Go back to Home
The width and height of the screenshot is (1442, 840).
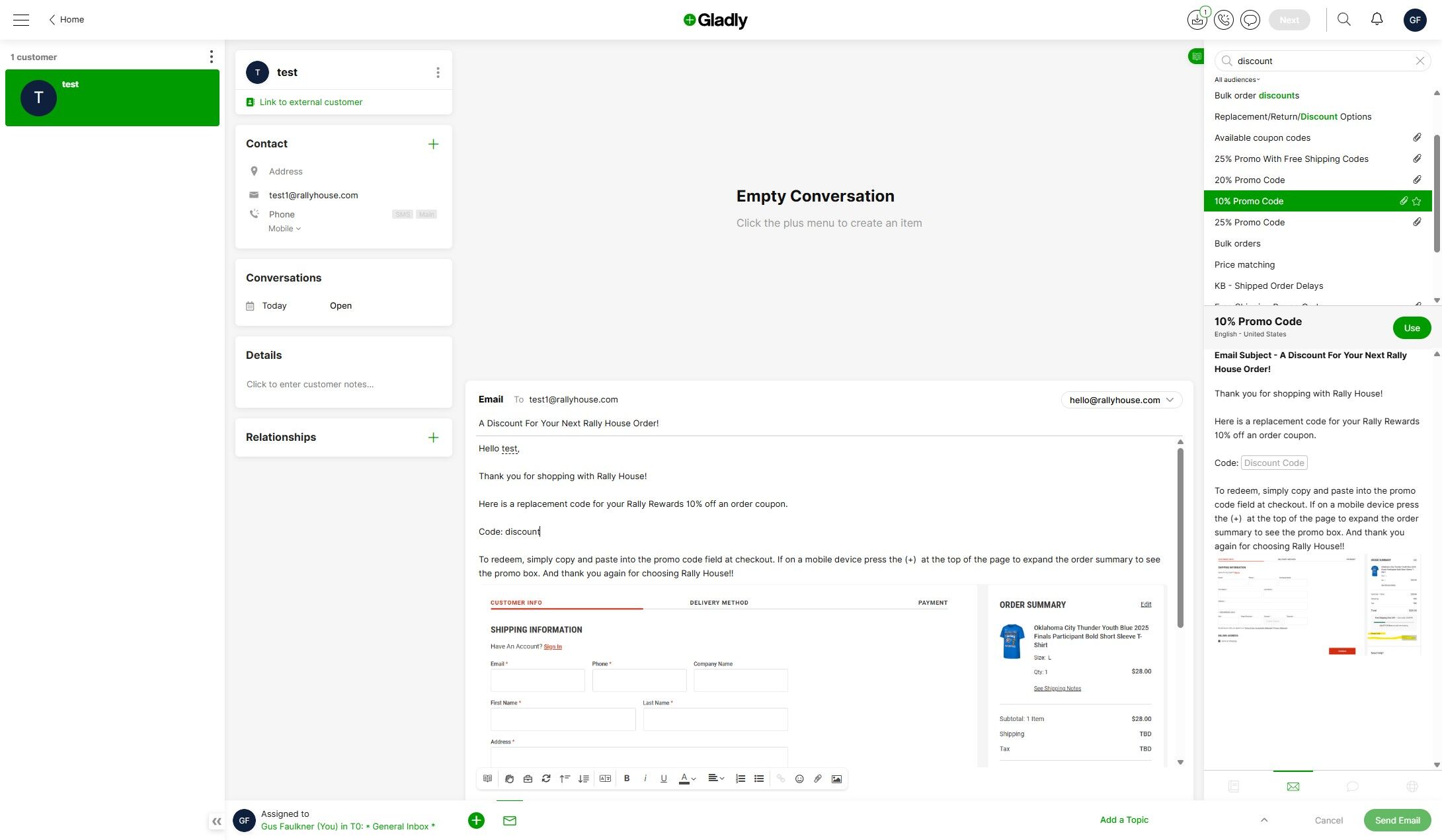click(x=66, y=20)
